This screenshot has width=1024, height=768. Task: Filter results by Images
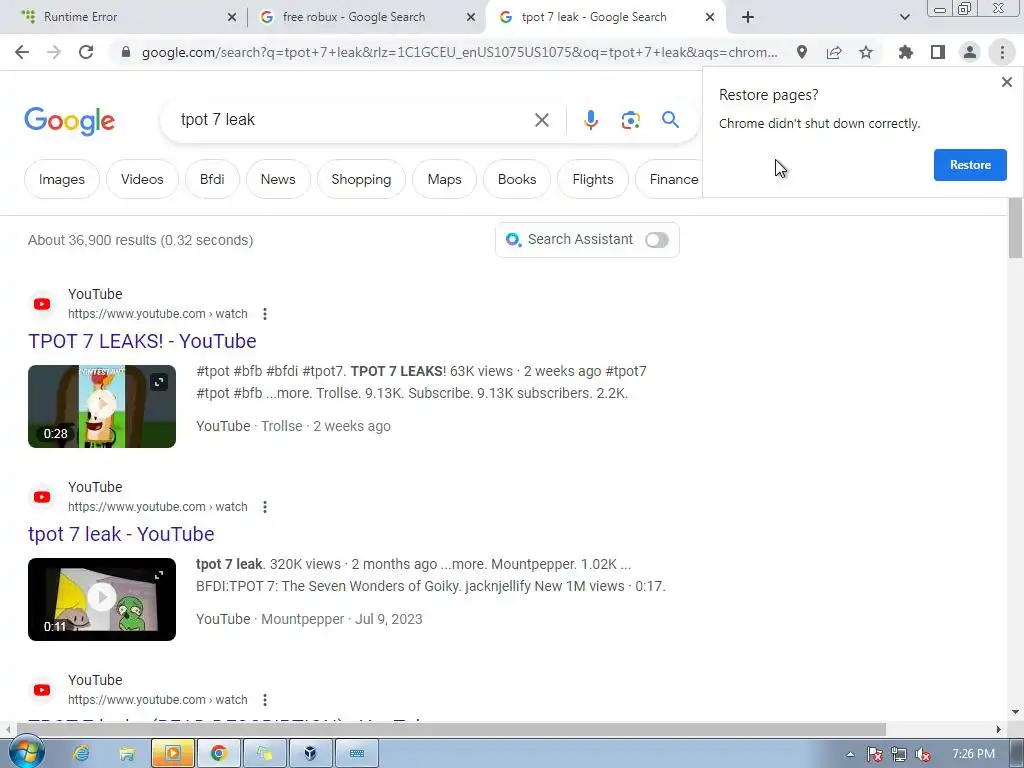pyautogui.click(x=61, y=179)
